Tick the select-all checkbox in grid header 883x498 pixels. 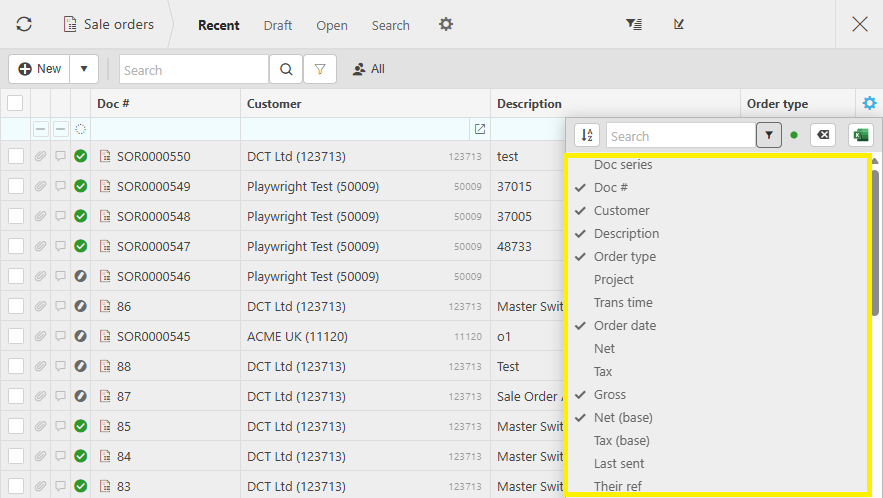[15, 103]
